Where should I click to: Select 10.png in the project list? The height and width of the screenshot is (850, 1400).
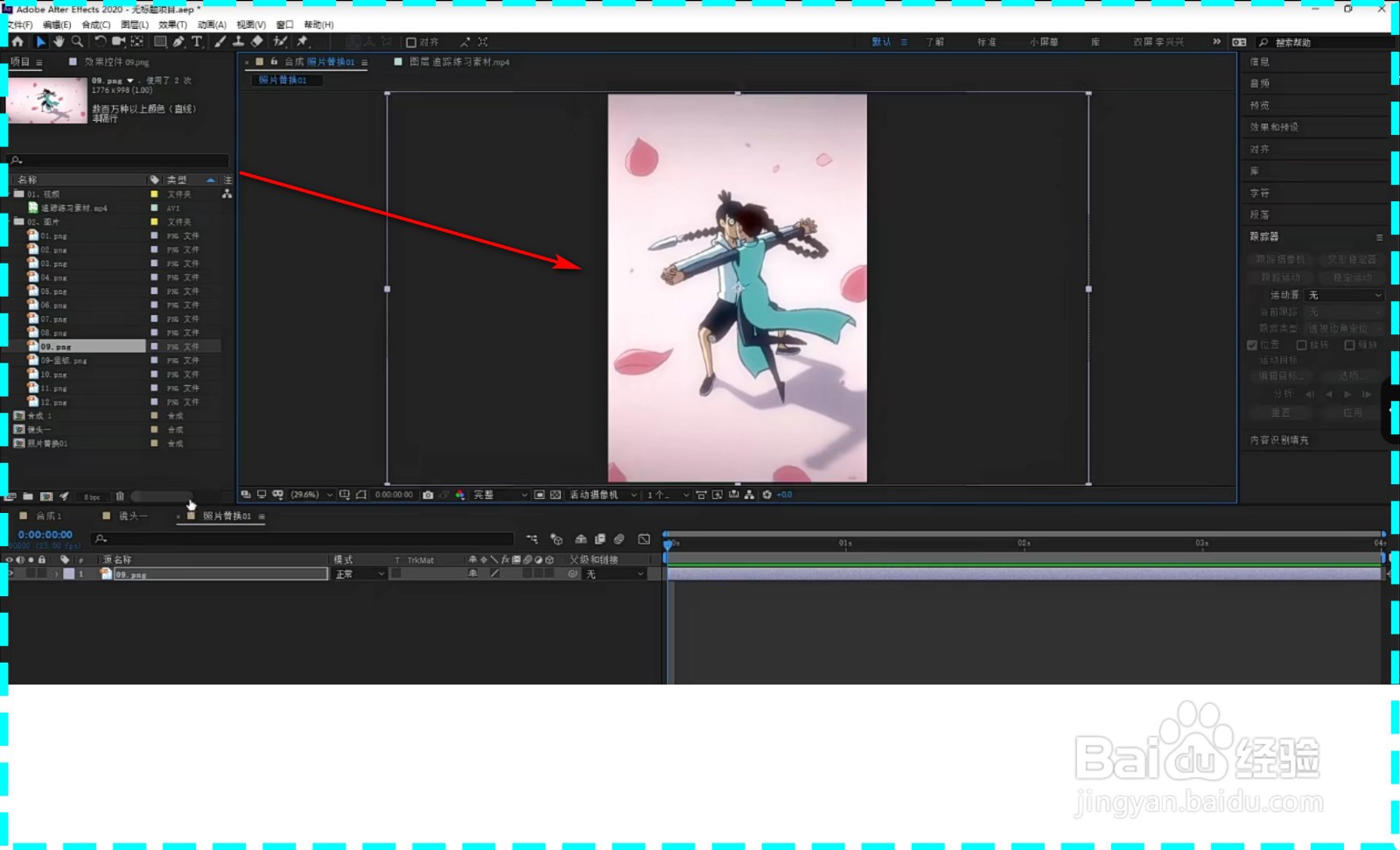coord(53,375)
